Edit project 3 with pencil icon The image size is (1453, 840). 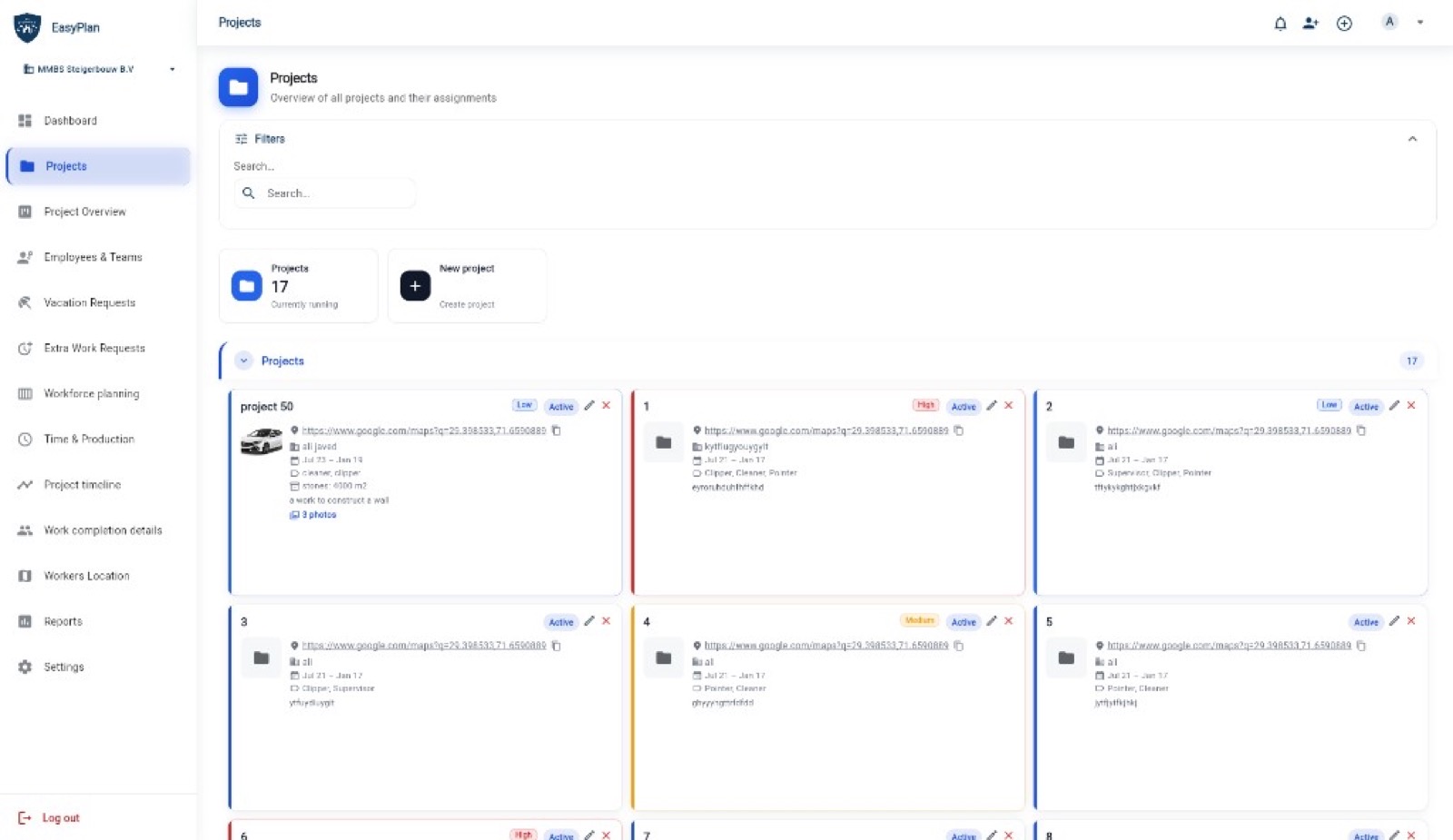tap(589, 621)
